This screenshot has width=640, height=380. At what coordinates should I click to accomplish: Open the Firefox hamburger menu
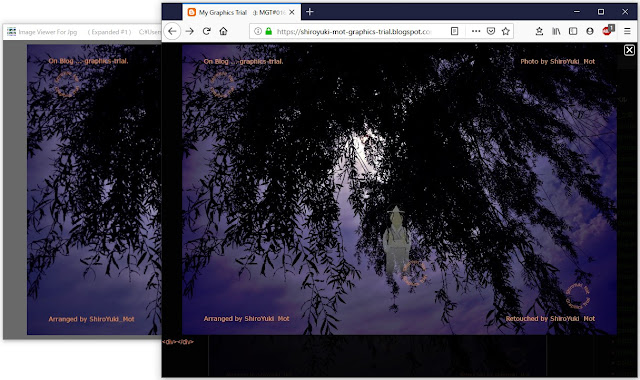point(627,31)
